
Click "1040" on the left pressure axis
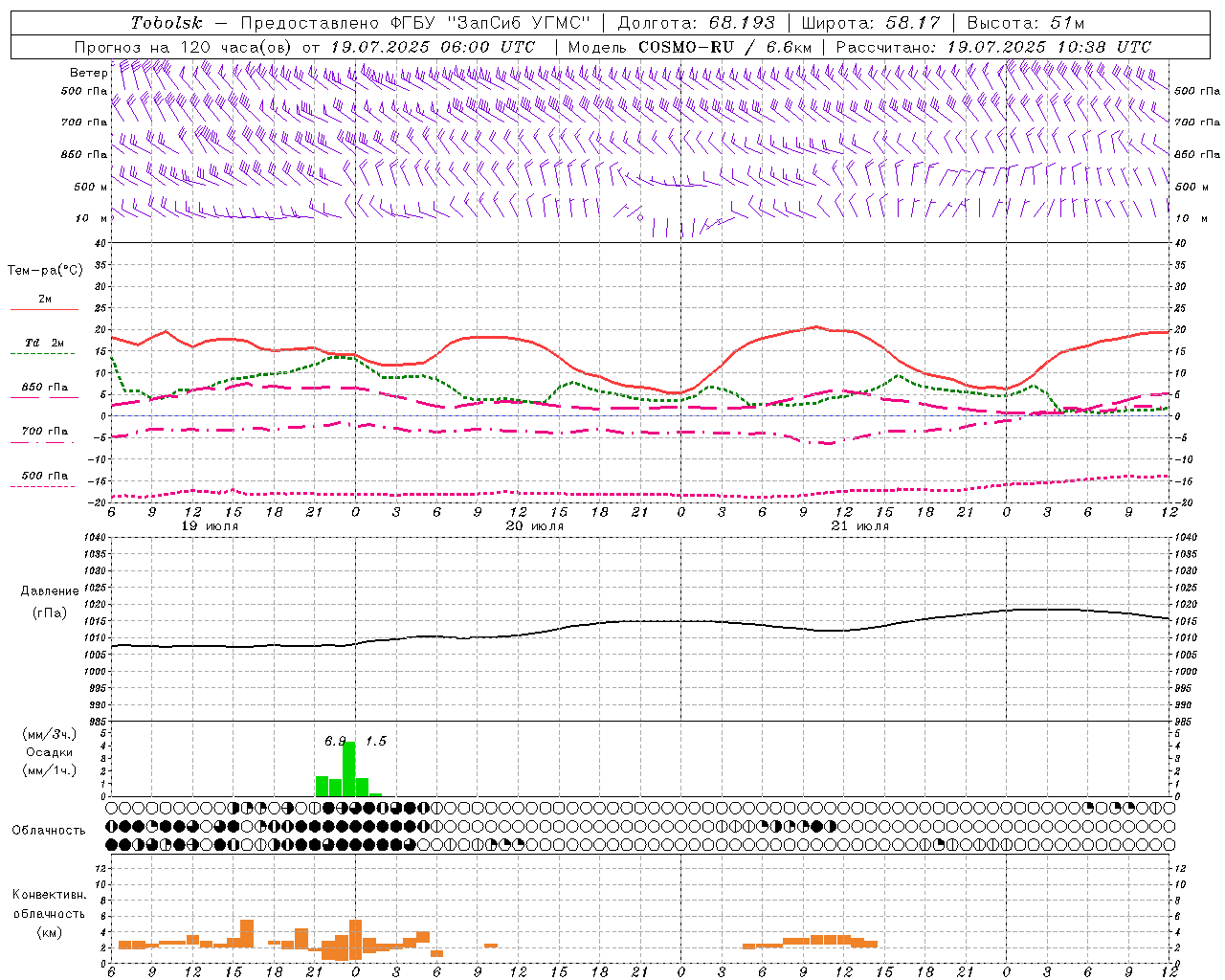pyautogui.click(x=93, y=537)
